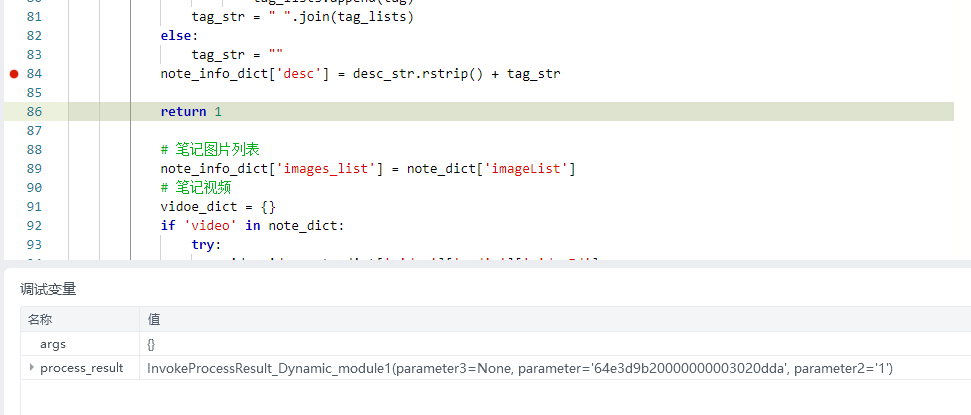The image size is (971, 415).
Task: Select the args variable row
Action: coord(53,344)
